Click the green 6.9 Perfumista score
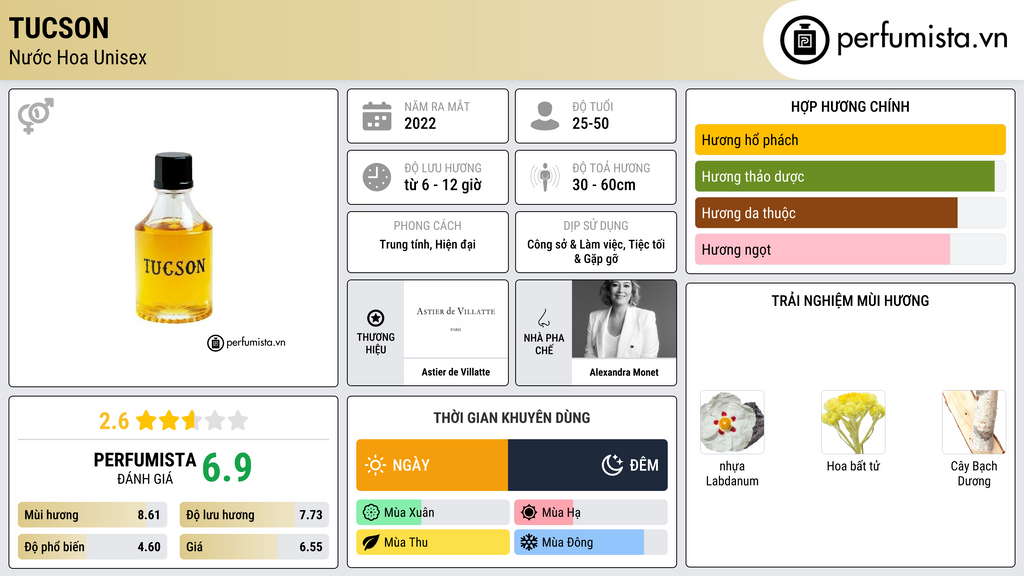 pyautogui.click(x=227, y=468)
